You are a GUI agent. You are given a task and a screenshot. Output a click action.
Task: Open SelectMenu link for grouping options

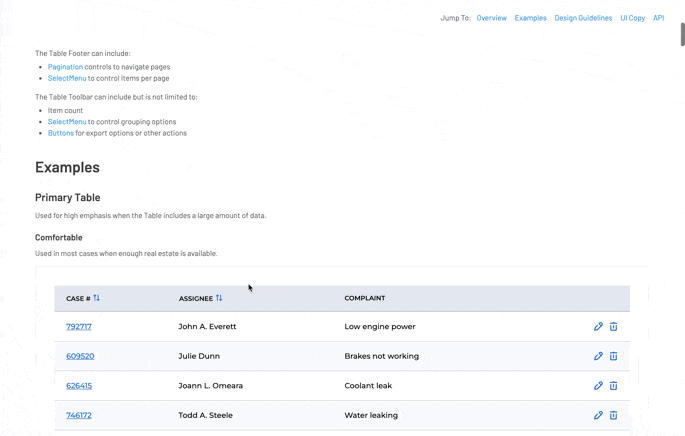coord(67,121)
